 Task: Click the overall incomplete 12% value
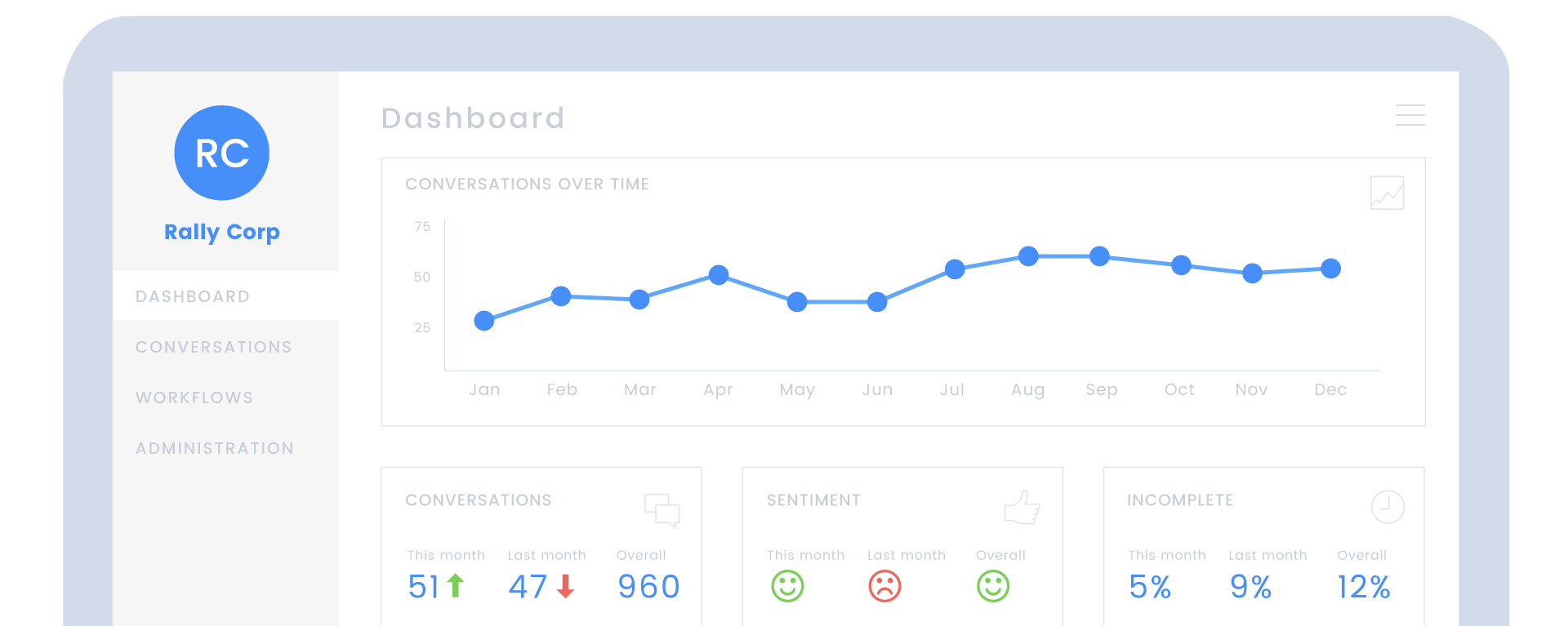(x=1363, y=586)
